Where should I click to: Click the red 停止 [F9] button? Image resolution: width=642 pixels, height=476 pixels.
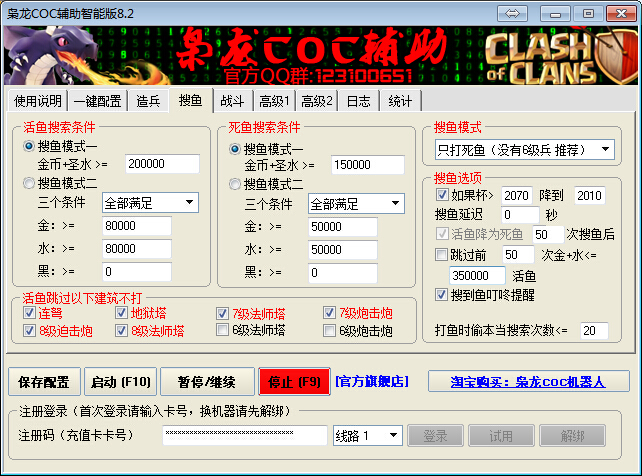(x=293, y=381)
